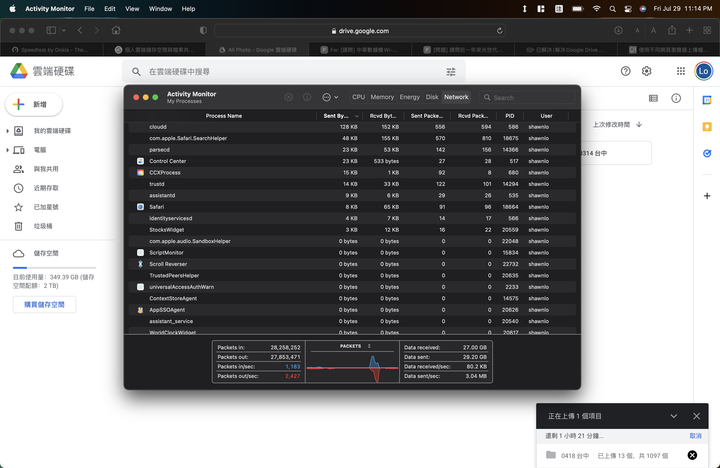Click Activity Monitor inspect process info icon
This screenshot has height=468, width=720.
(307, 97)
